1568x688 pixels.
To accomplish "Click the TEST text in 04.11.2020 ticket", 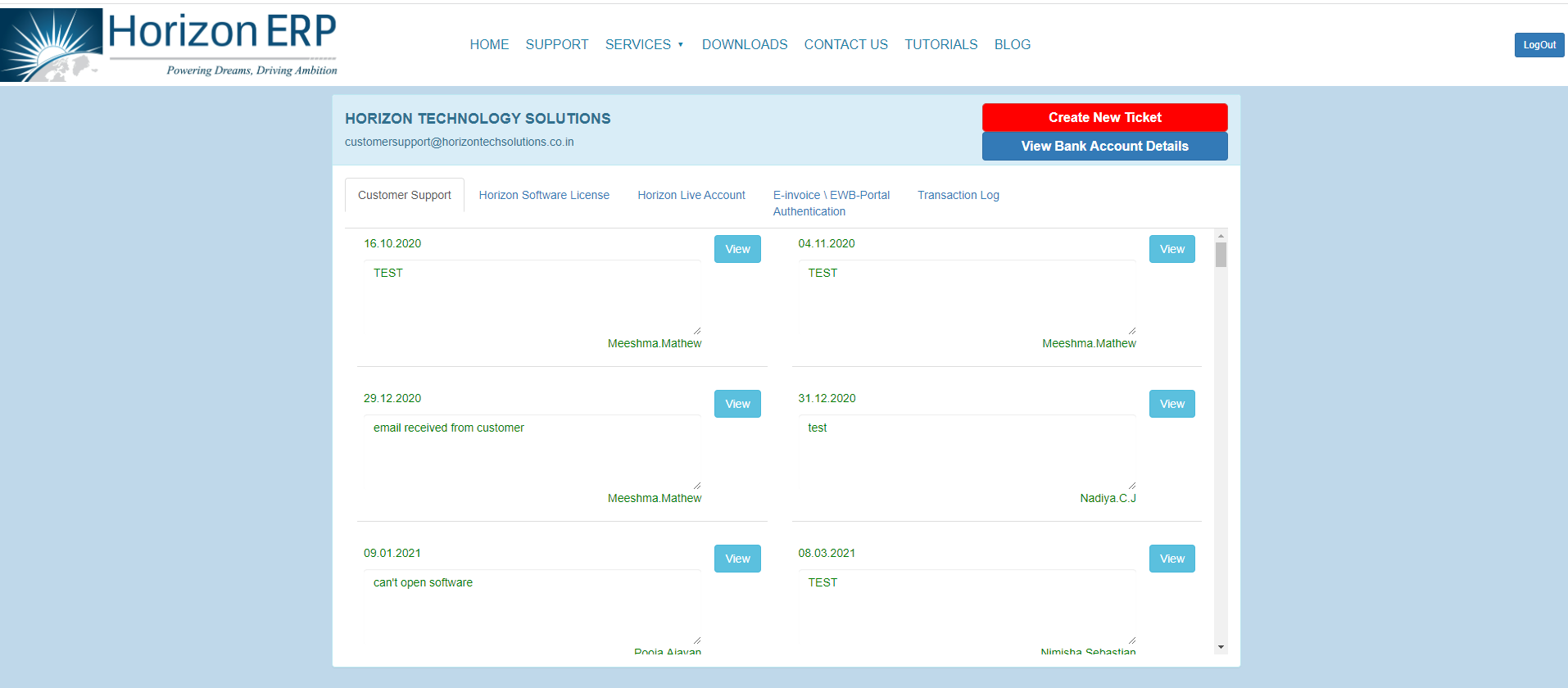I will [823, 273].
